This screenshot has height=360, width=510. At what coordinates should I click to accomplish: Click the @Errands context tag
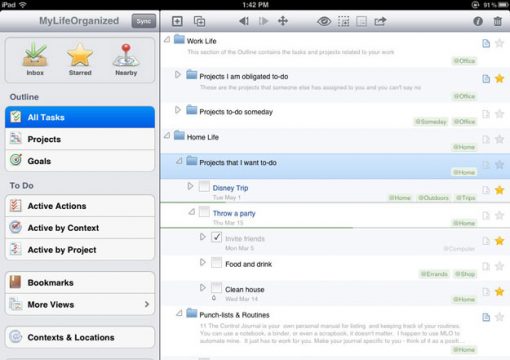click(x=434, y=274)
